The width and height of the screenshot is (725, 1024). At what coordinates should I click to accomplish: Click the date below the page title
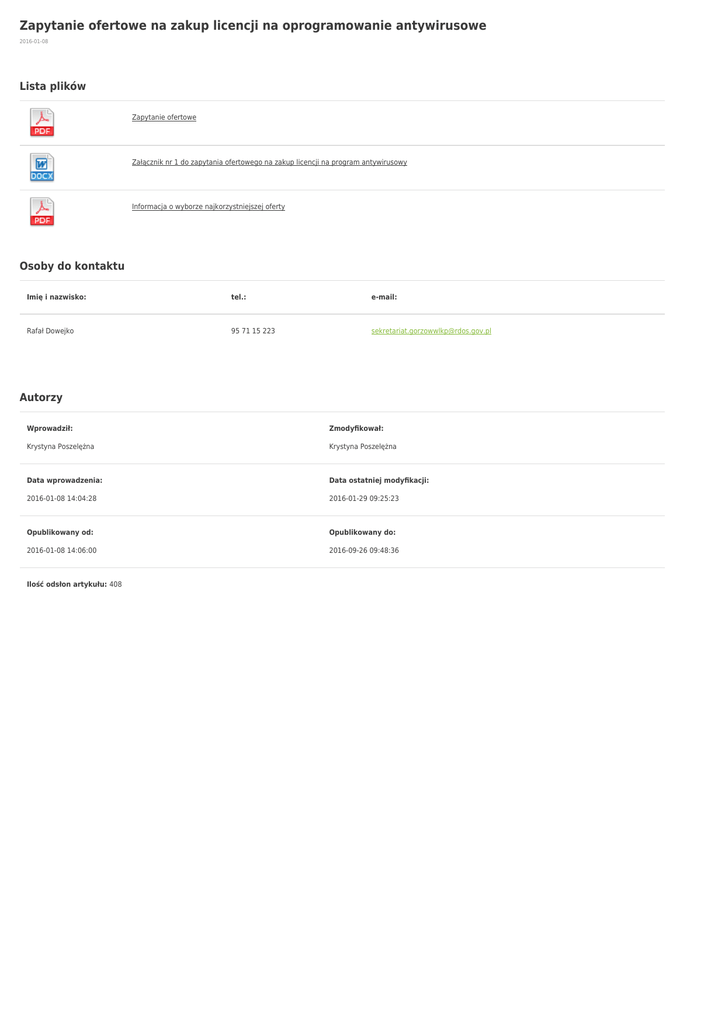34,42
